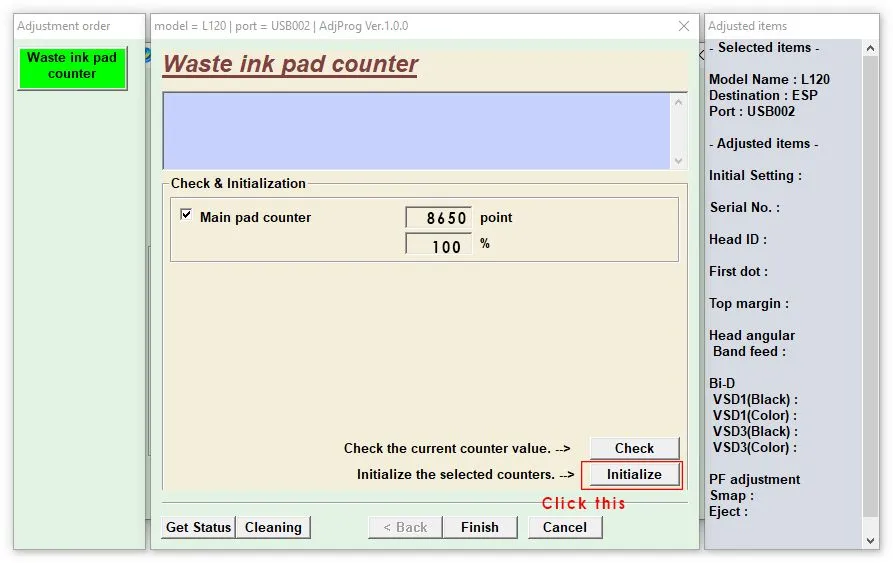The image size is (893, 563).
Task: Open the Cleaning function
Action: pos(273,527)
